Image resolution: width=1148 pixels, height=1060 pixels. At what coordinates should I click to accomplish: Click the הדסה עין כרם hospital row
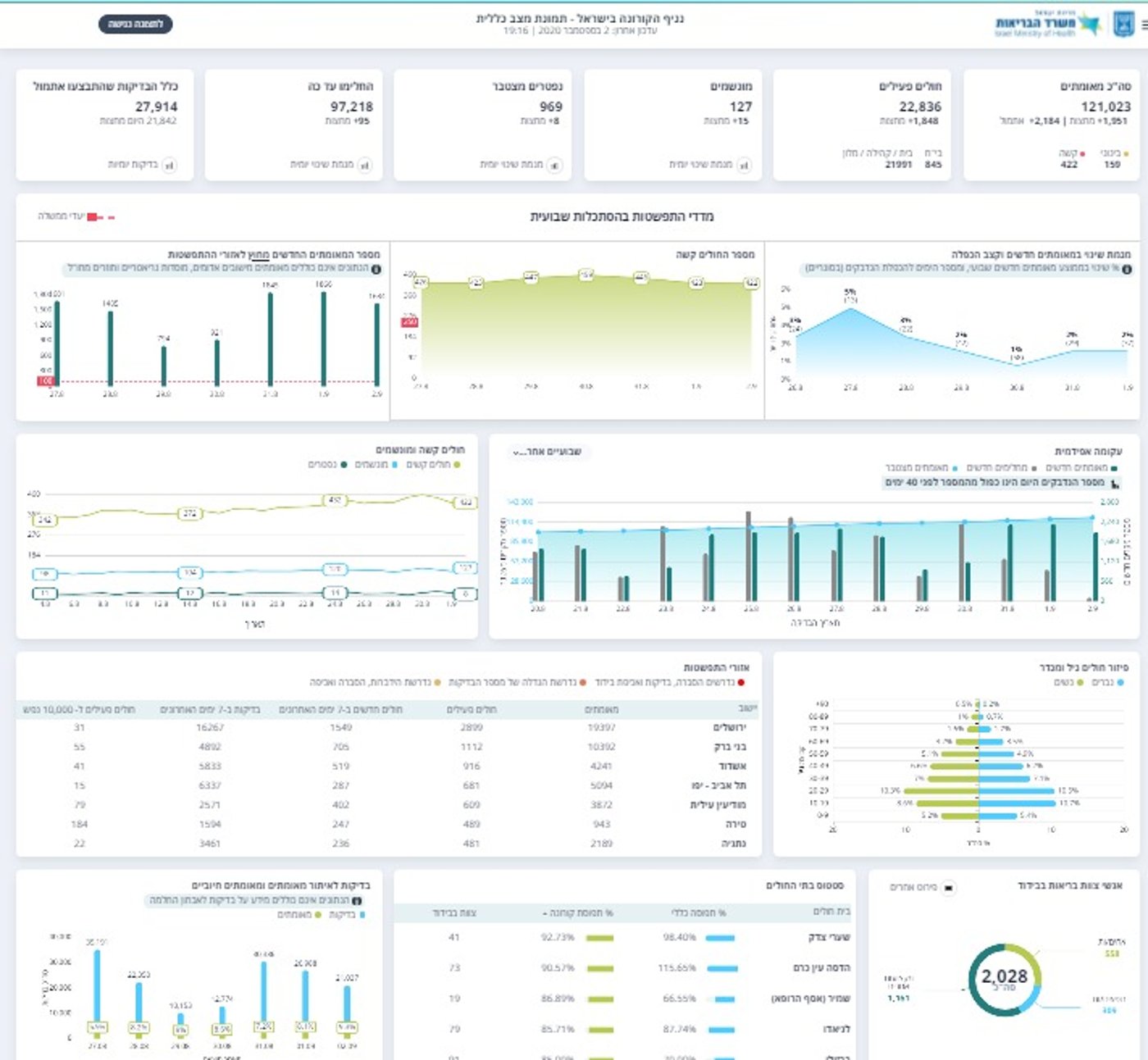tap(624, 968)
